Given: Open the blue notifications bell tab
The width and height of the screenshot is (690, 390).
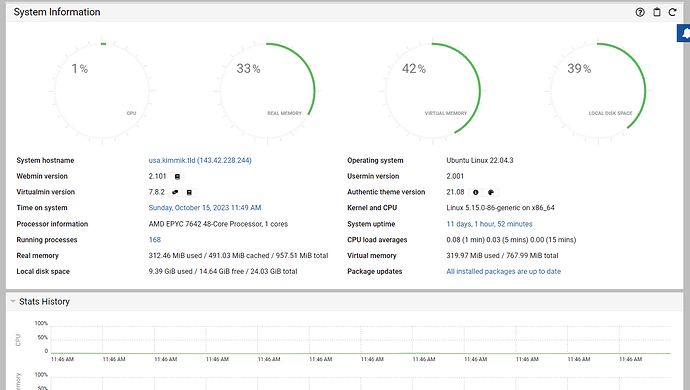Looking at the screenshot, I should pyautogui.click(x=684, y=33).
